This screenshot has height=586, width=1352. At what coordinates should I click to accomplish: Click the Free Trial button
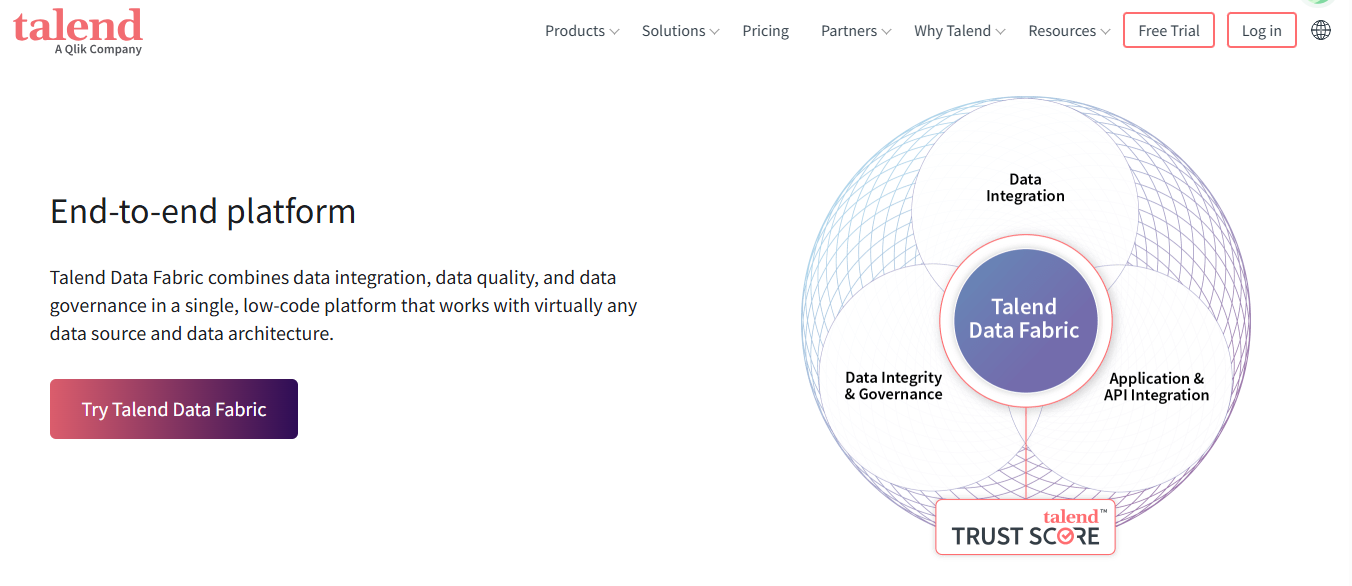pos(1169,30)
